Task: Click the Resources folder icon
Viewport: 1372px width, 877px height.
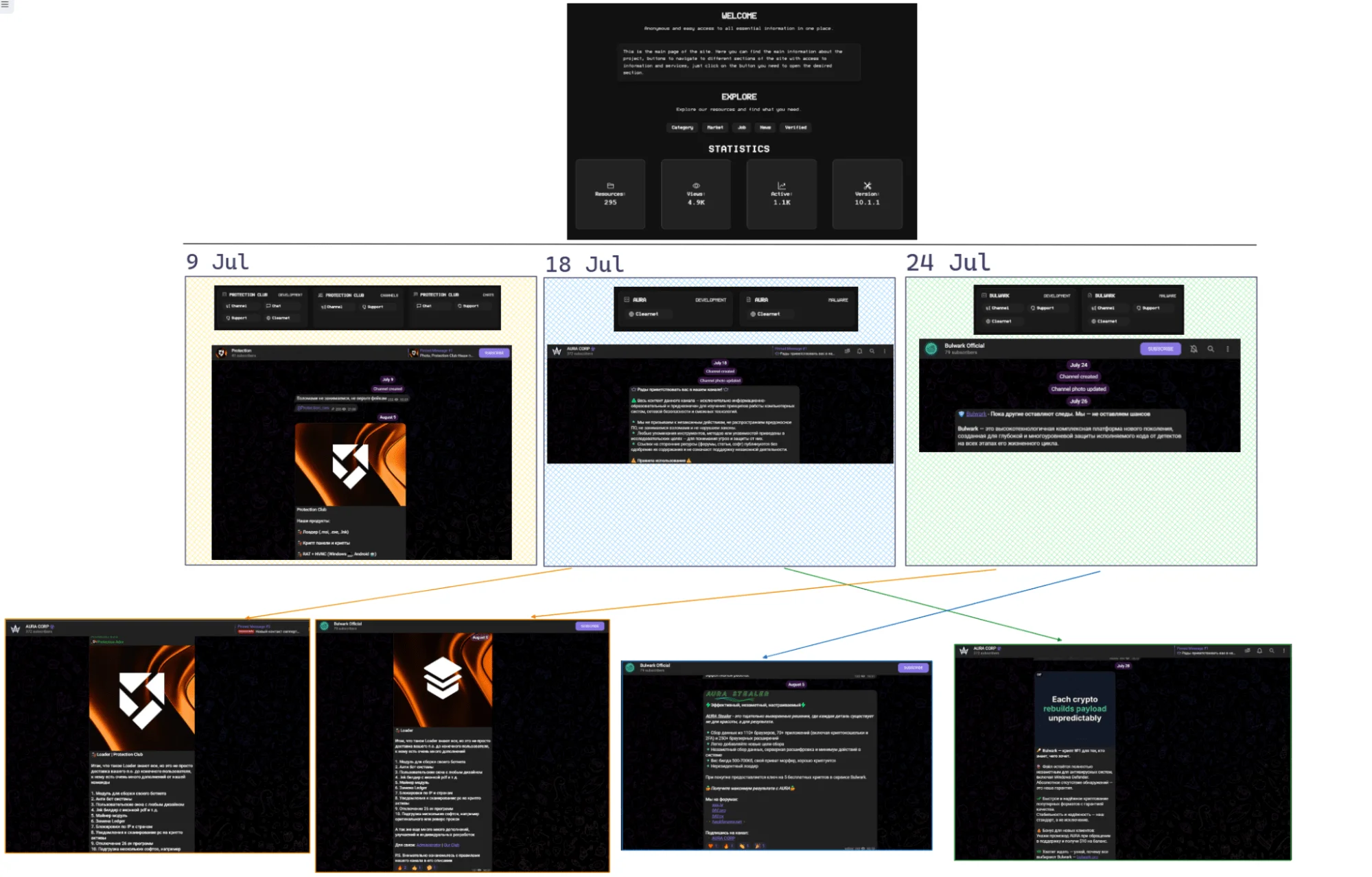Action: [x=610, y=186]
